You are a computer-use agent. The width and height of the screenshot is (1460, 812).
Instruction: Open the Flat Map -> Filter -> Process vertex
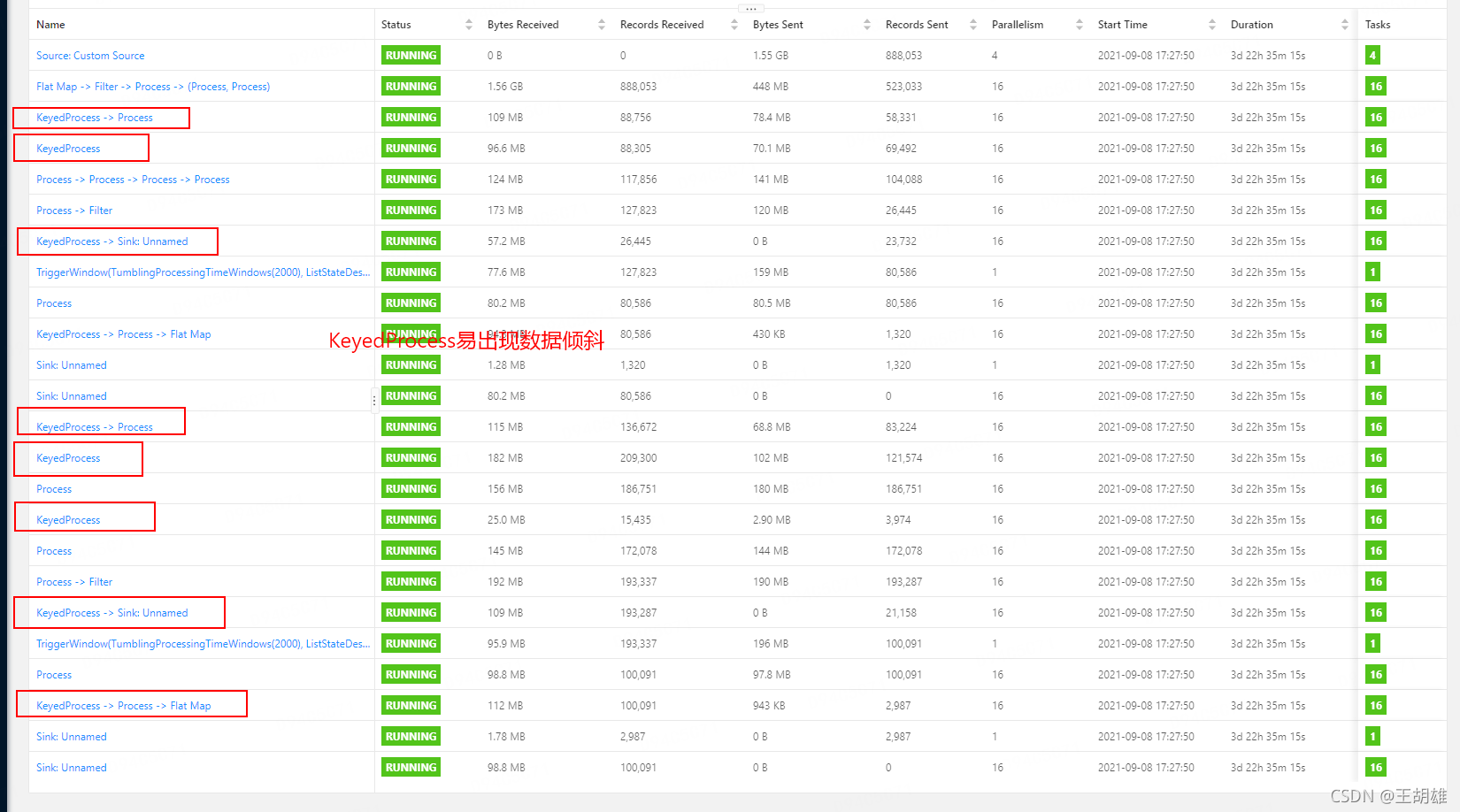coord(153,87)
